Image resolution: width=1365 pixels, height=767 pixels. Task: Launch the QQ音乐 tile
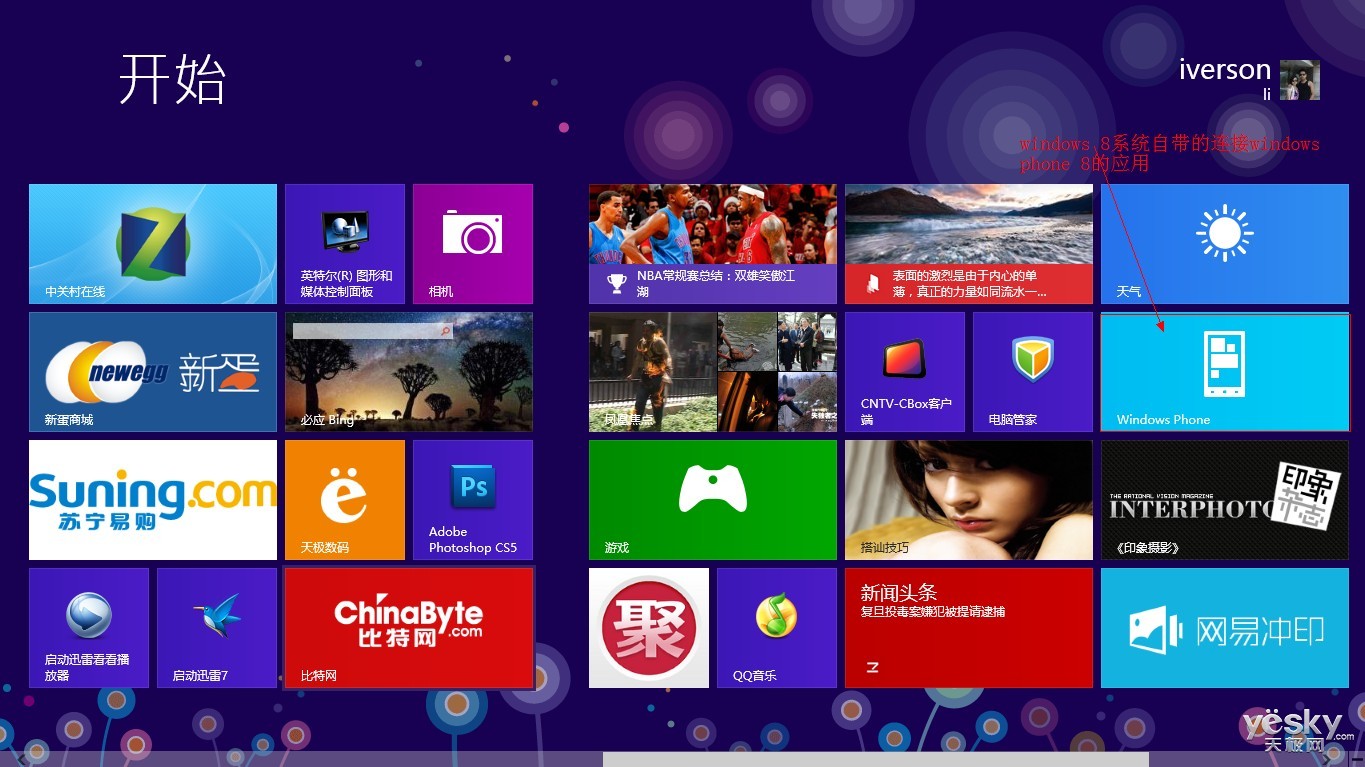click(x=777, y=628)
